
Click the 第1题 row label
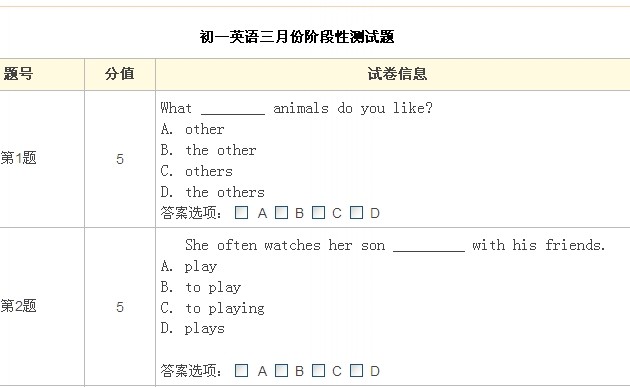click(18, 158)
